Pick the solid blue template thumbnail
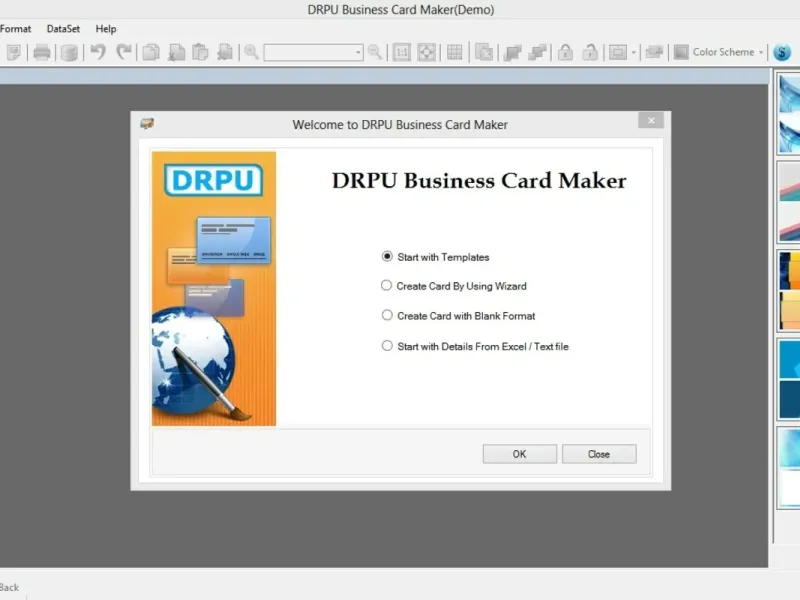Viewport: 800px width, 600px height. coord(789,380)
